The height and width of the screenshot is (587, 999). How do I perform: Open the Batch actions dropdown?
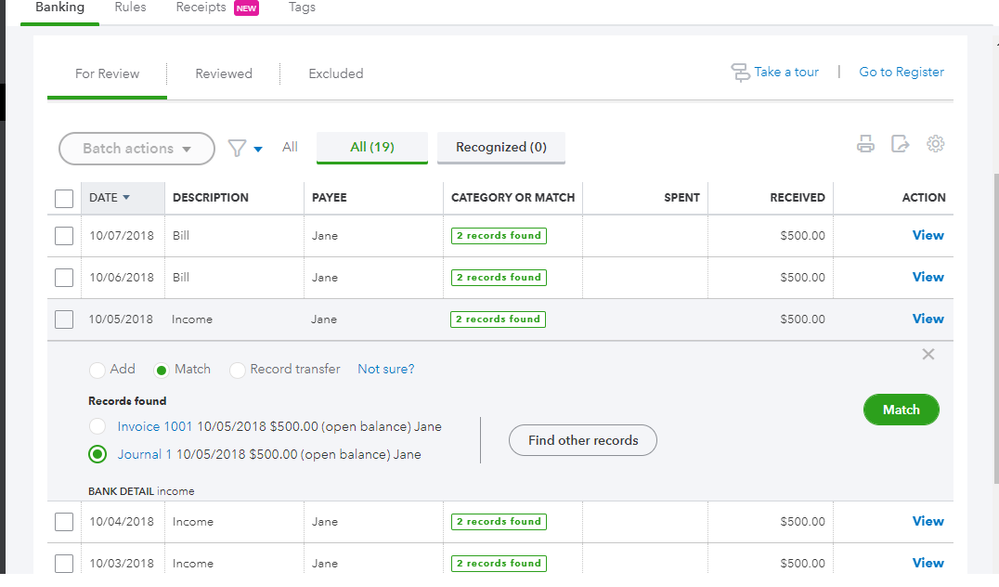pos(137,148)
